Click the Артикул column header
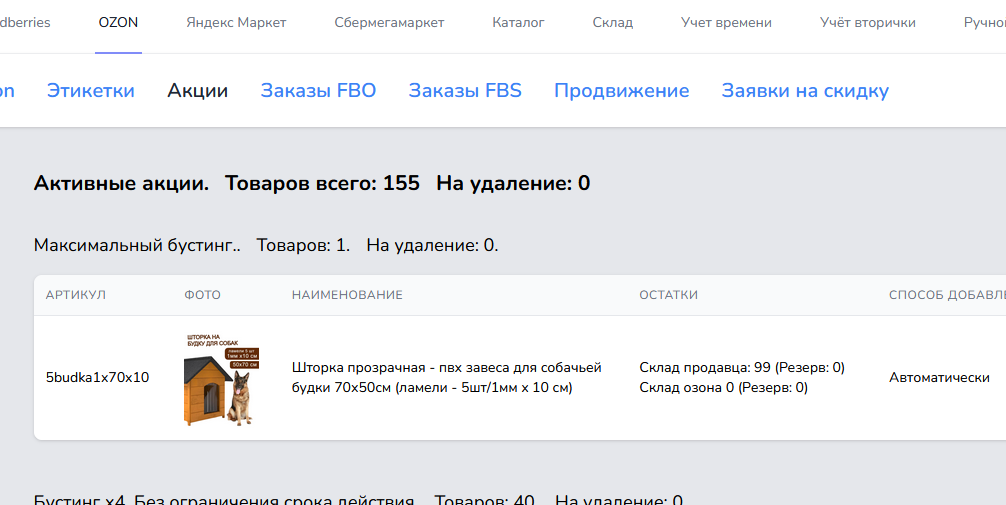Screen dimensions: 1006x505 pyautogui.click(x=76, y=295)
